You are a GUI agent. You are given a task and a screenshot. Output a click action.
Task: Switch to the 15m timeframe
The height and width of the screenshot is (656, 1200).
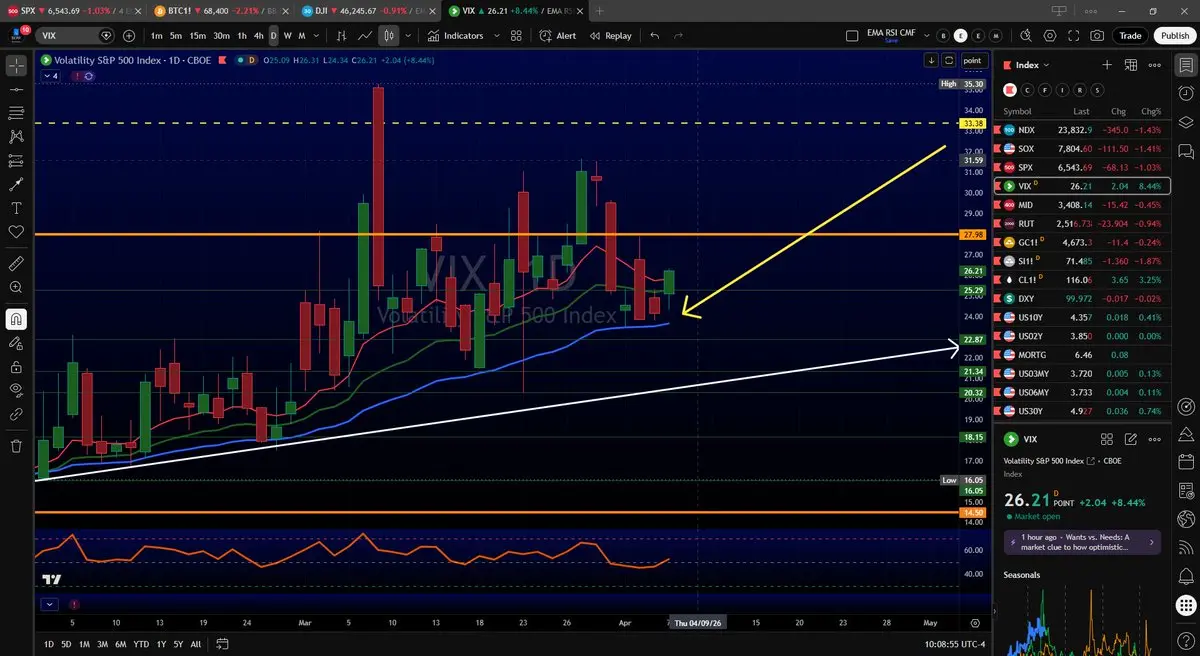coord(198,36)
